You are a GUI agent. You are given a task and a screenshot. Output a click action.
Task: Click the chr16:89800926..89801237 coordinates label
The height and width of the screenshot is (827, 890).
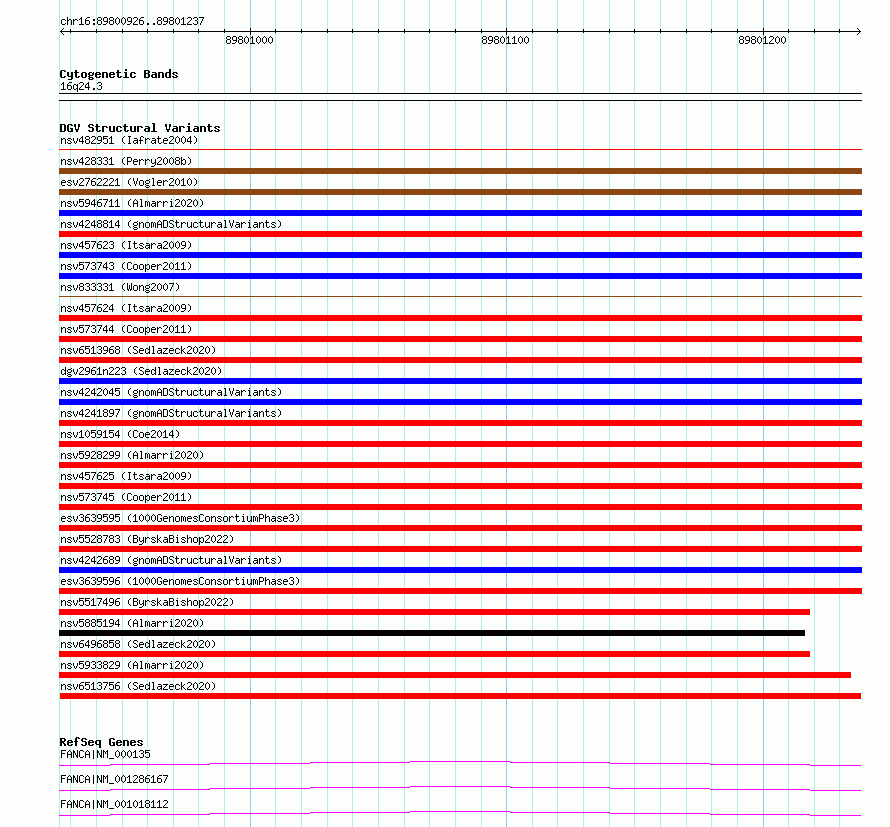coord(132,21)
